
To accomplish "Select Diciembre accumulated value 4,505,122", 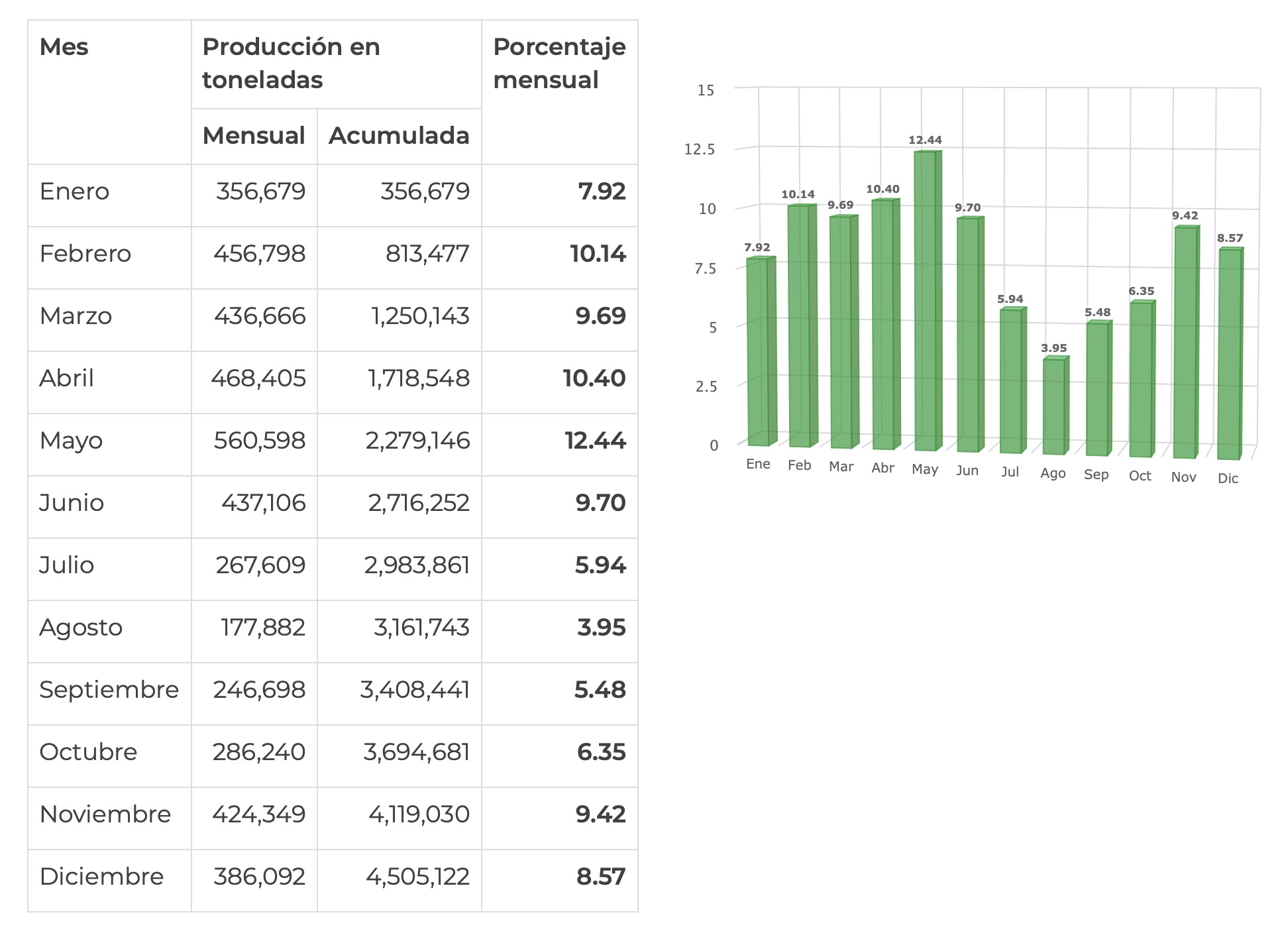I will [417, 877].
